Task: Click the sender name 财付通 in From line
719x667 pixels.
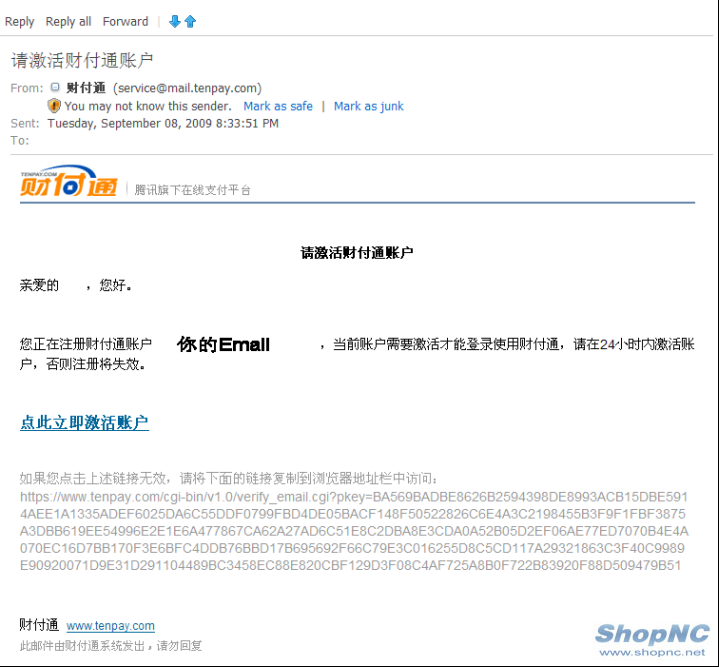Action: tap(86, 88)
